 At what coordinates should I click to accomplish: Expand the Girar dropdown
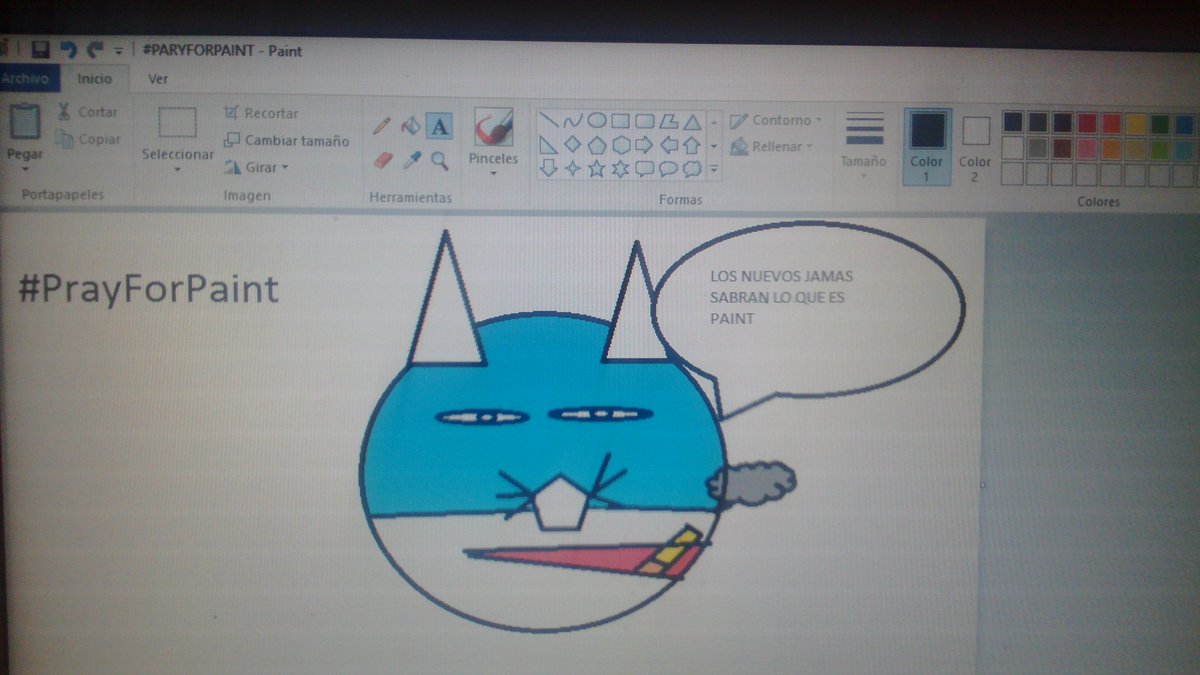tap(257, 168)
